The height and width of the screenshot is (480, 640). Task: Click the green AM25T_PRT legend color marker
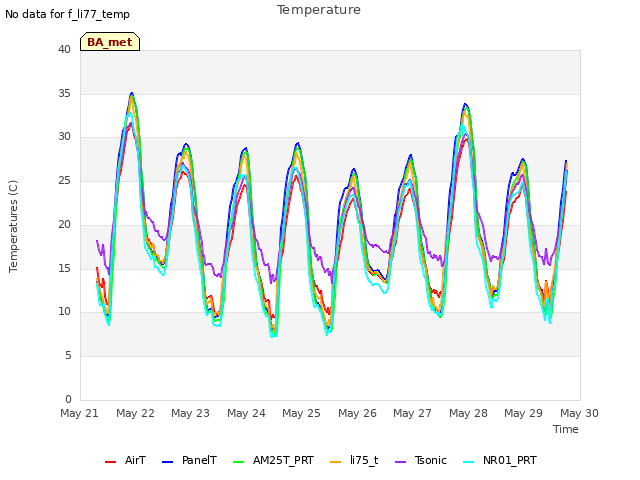tap(238, 462)
